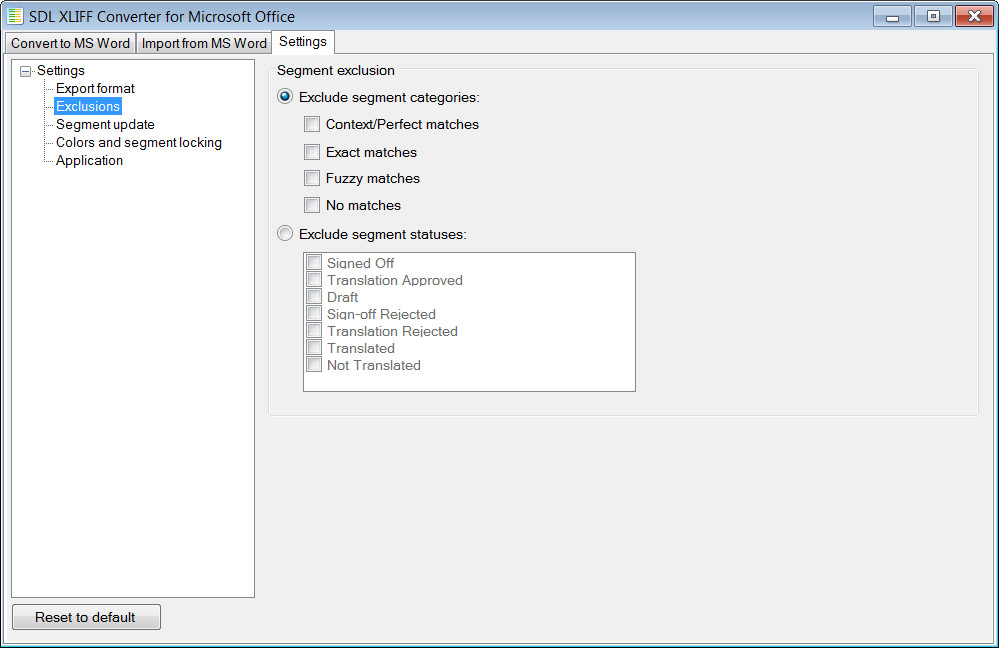This screenshot has height=648, width=999.
Task: Close the SDL XLIFF Converter window
Action: 974,16
